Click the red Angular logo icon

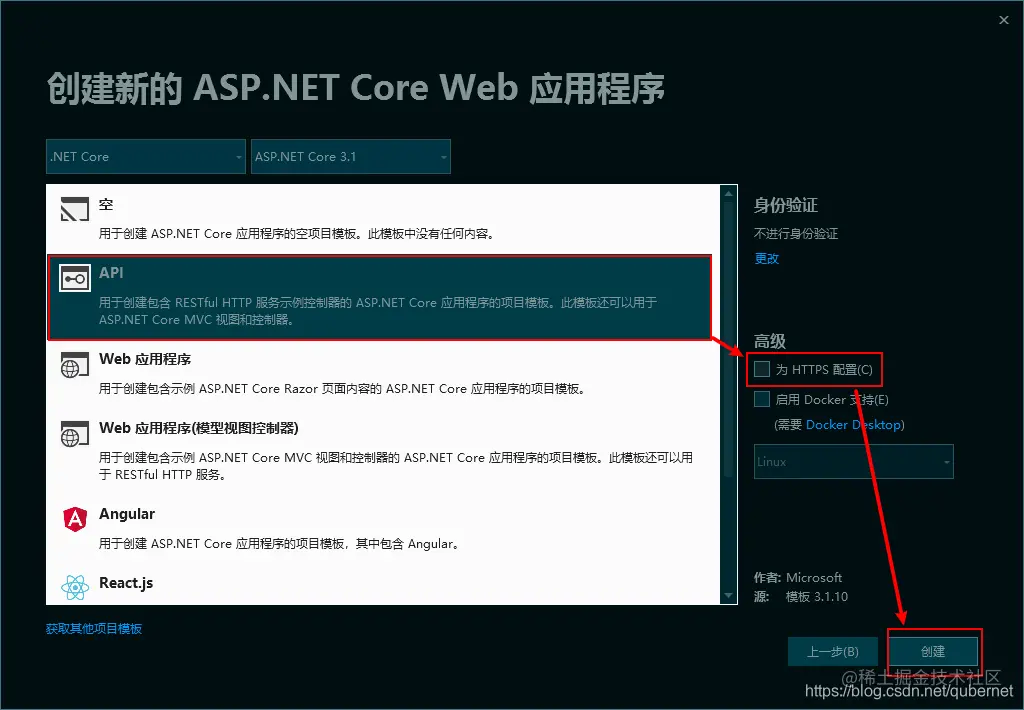tap(75, 519)
